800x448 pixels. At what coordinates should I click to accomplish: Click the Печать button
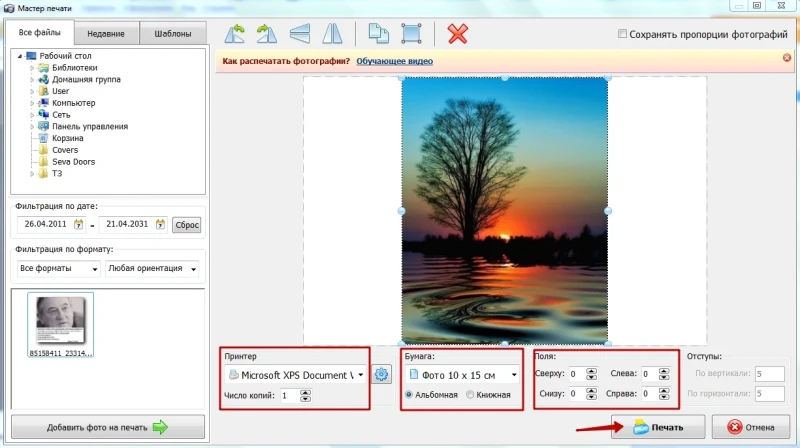coord(658,427)
